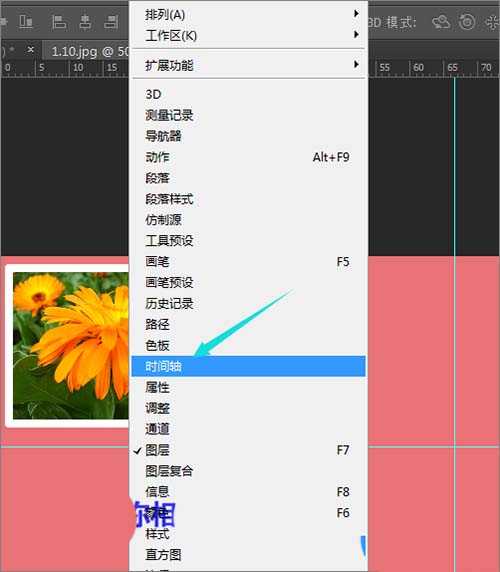This screenshot has height=572, width=500.
Task: Open the 仿制源 panel
Action: 248,220
